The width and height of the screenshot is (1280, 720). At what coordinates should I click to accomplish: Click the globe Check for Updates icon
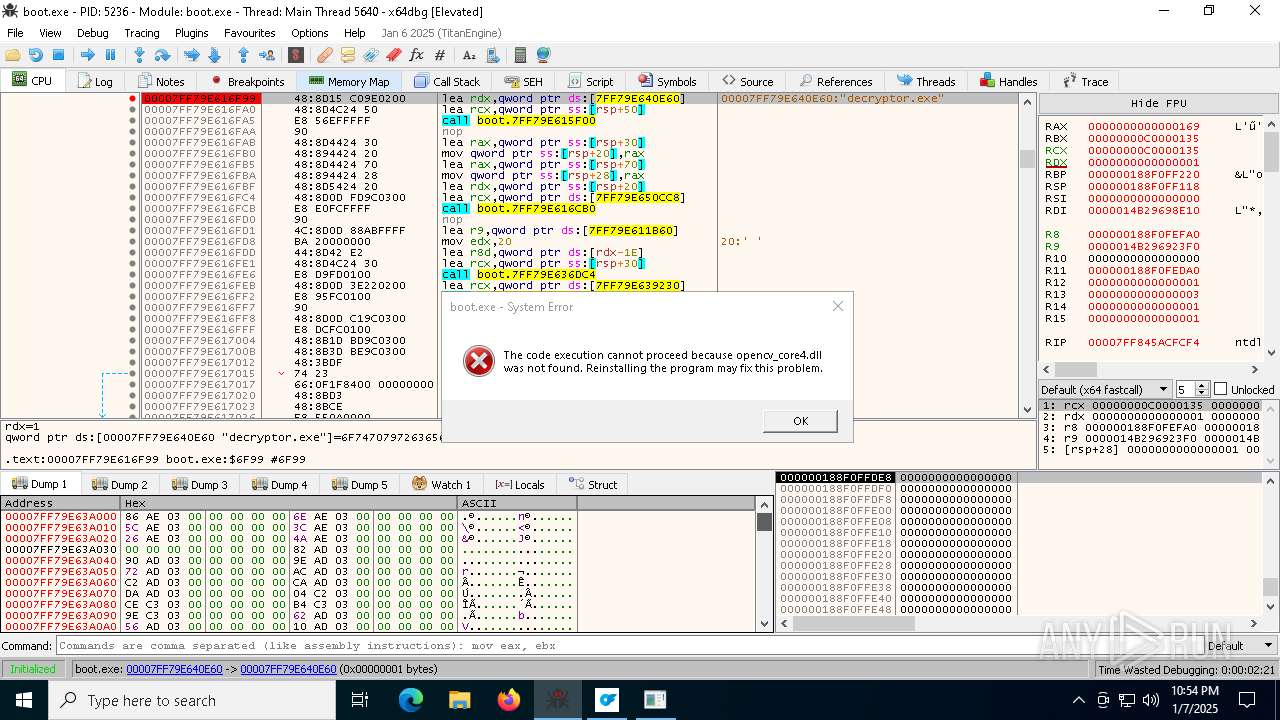pyautogui.click(x=544, y=55)
